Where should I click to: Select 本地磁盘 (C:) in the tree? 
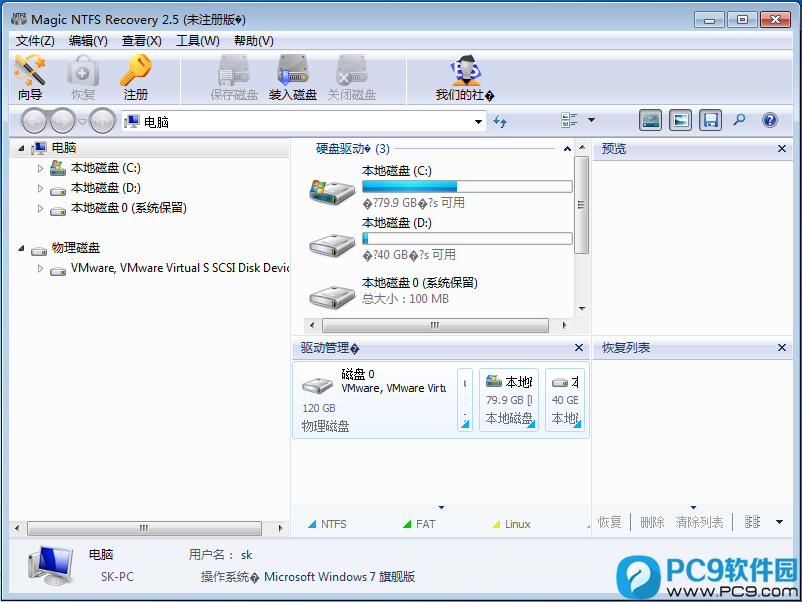click(x=105, y=168)
